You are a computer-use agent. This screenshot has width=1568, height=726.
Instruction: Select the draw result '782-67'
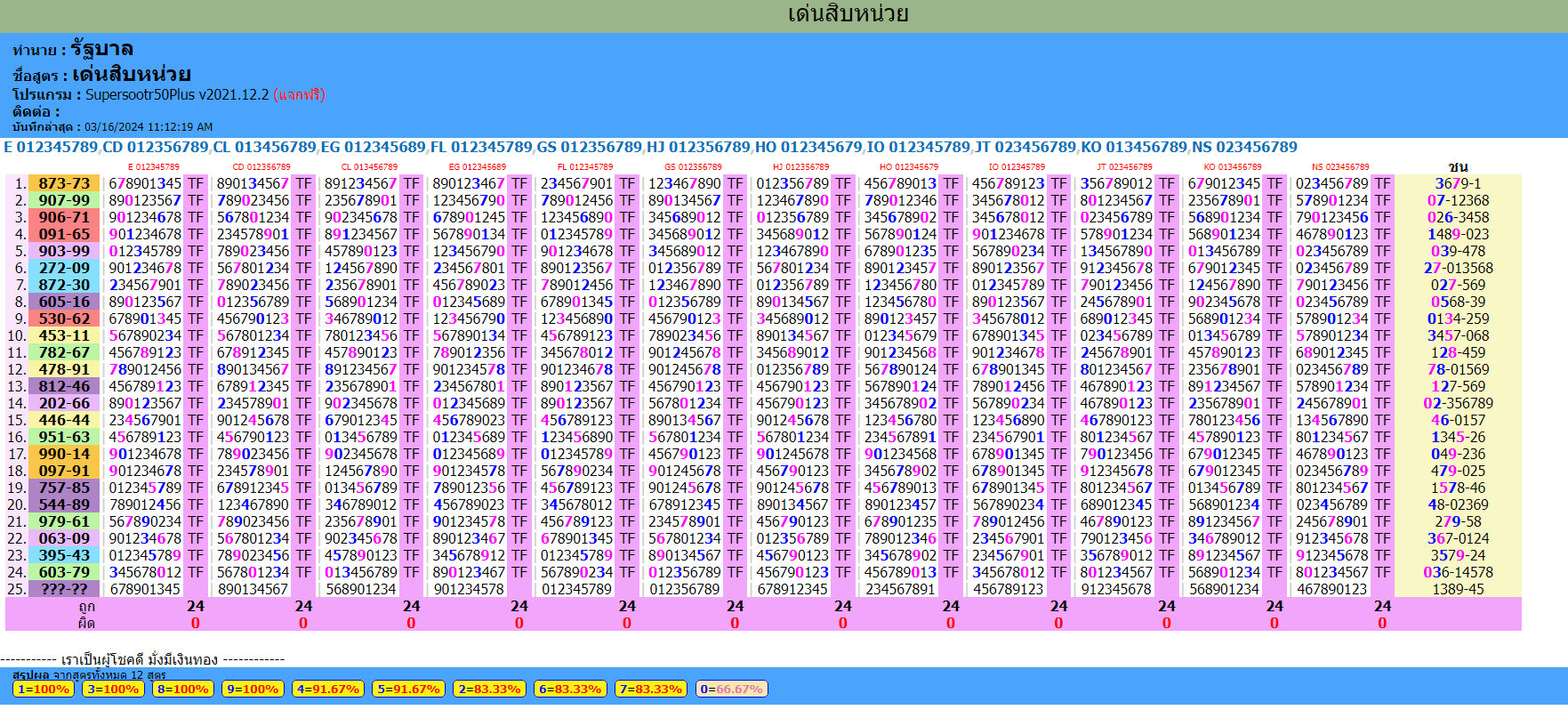tap(64, 352)
